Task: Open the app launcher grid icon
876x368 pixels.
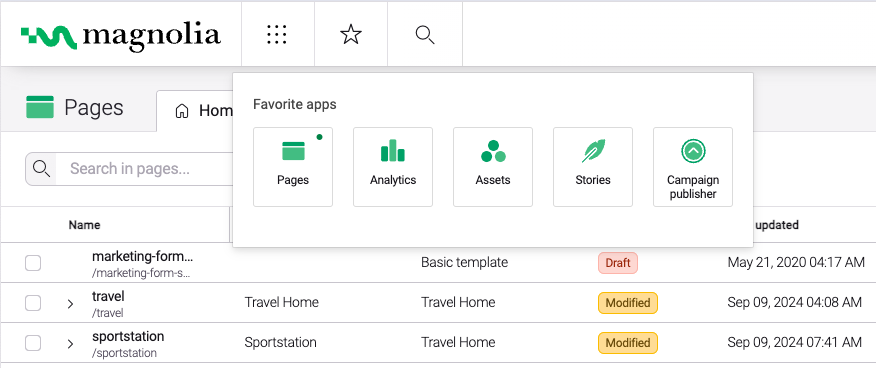Action: click(277, 35)
